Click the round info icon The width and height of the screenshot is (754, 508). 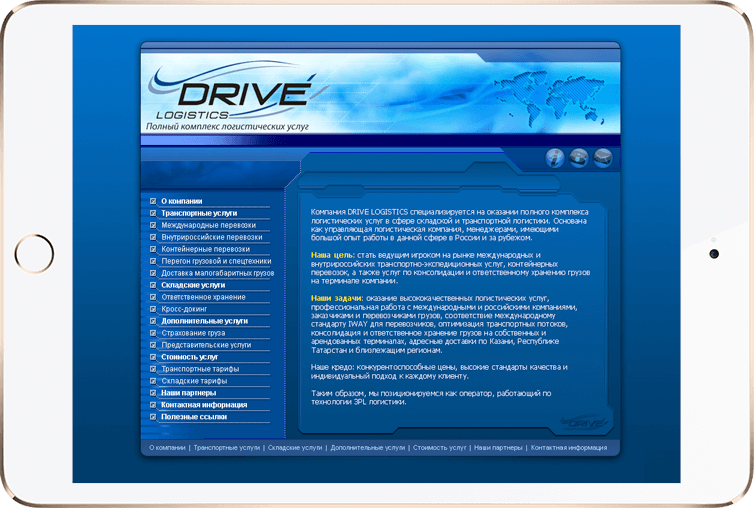[554, 158]
